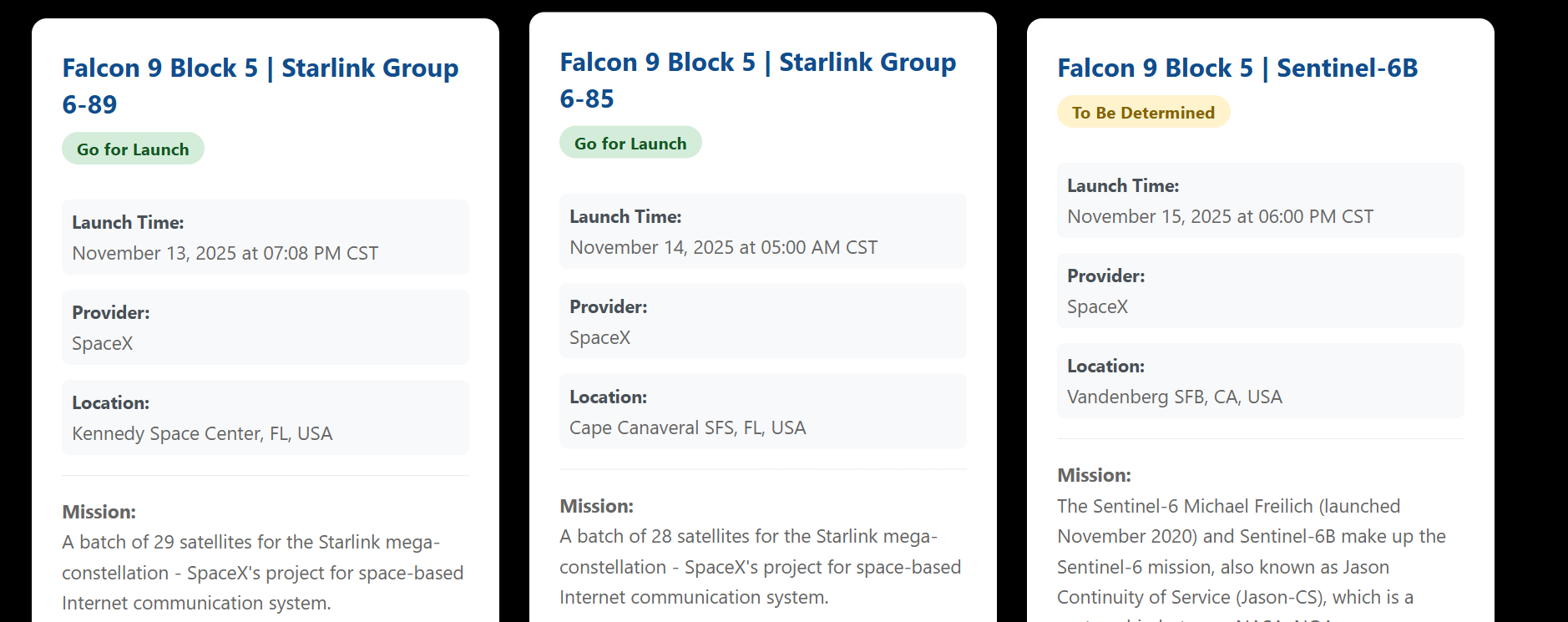Image resolution: width=1568 pixels, height=622 pixels.
Task: Click SpaceX provider in Starlink 6-89 card
Action: tap(103, 343)
